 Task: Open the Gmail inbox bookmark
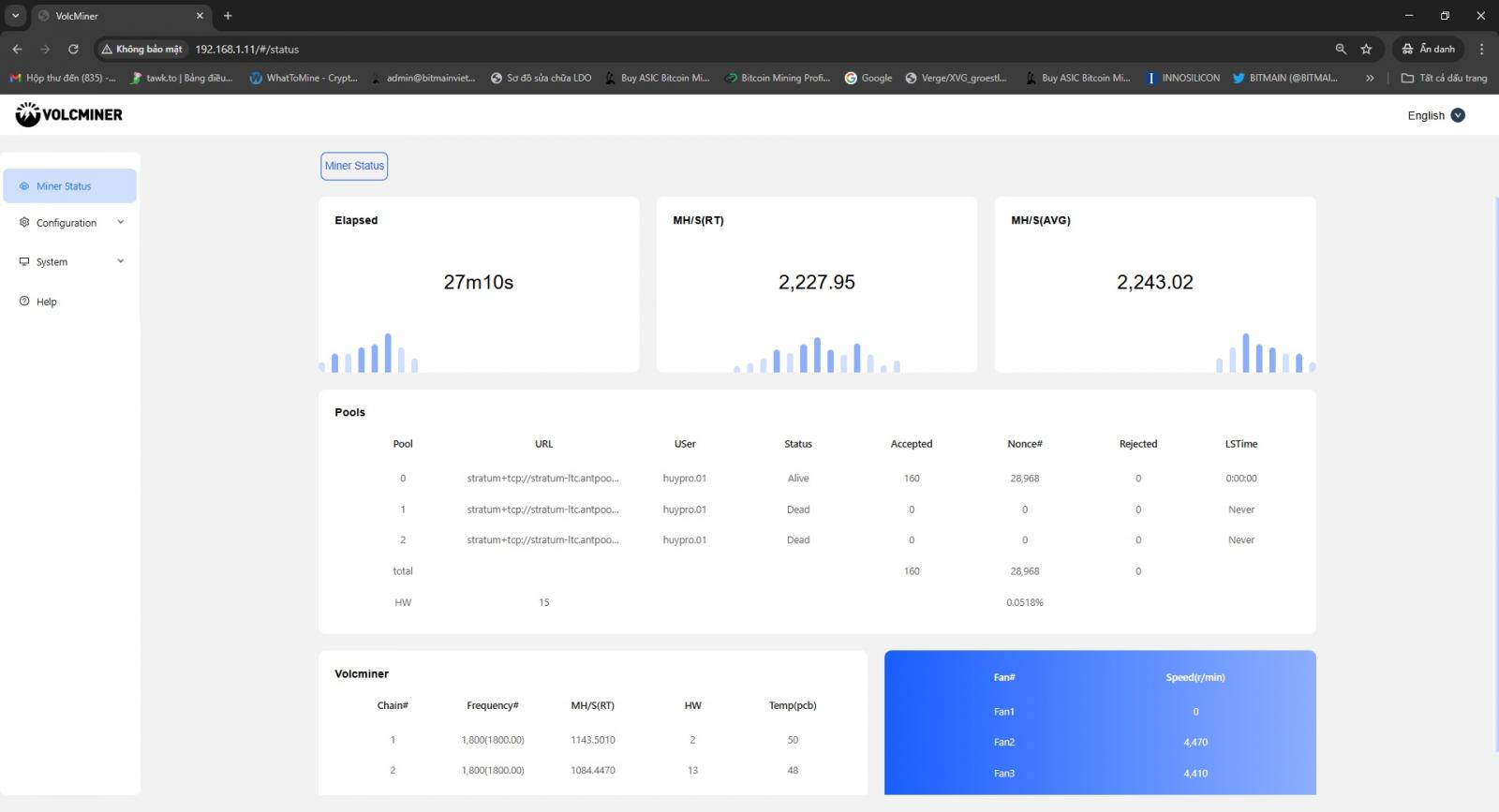tap(63, 78)
